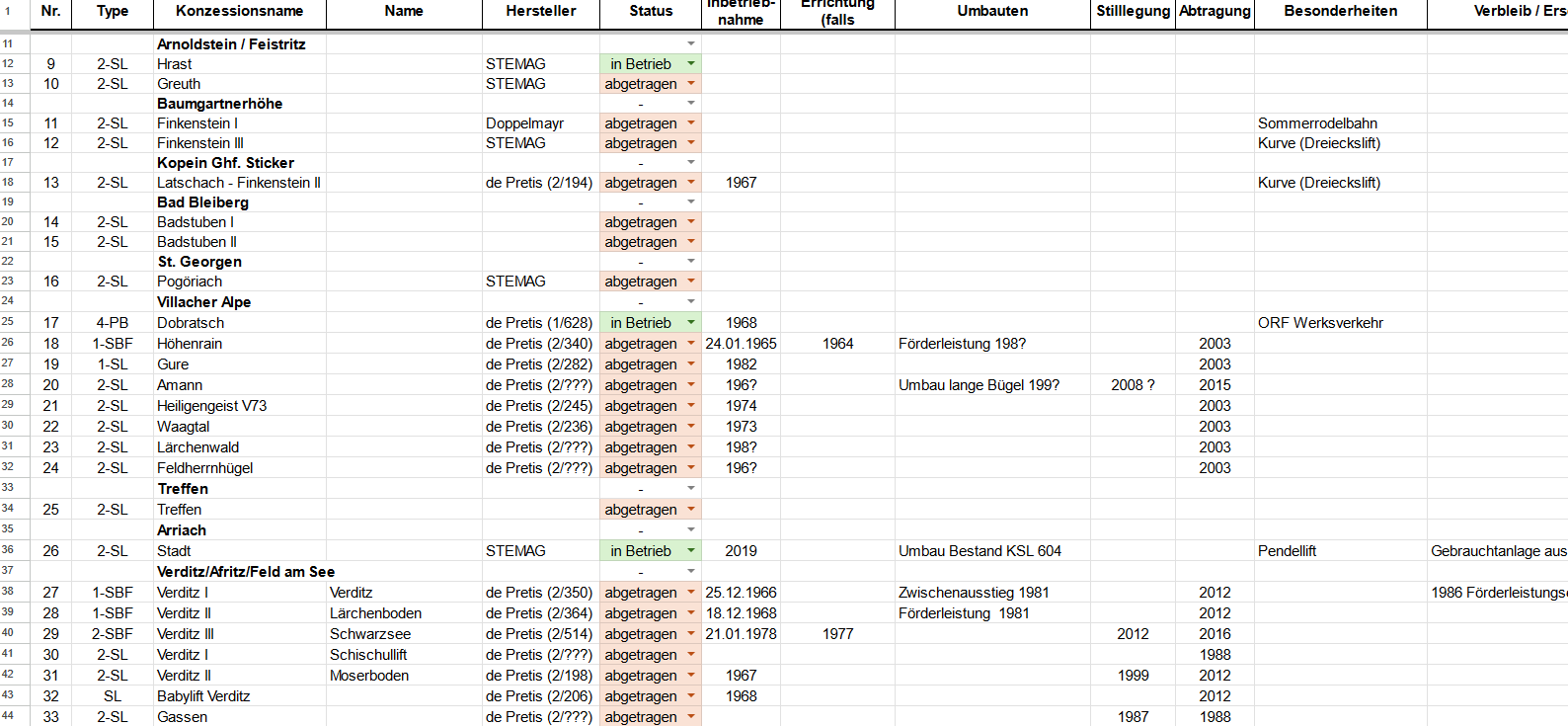The width and height of the screenshot is (1568, 726).
Task: Click the row 1 header number
Action: tap(8, 11)
